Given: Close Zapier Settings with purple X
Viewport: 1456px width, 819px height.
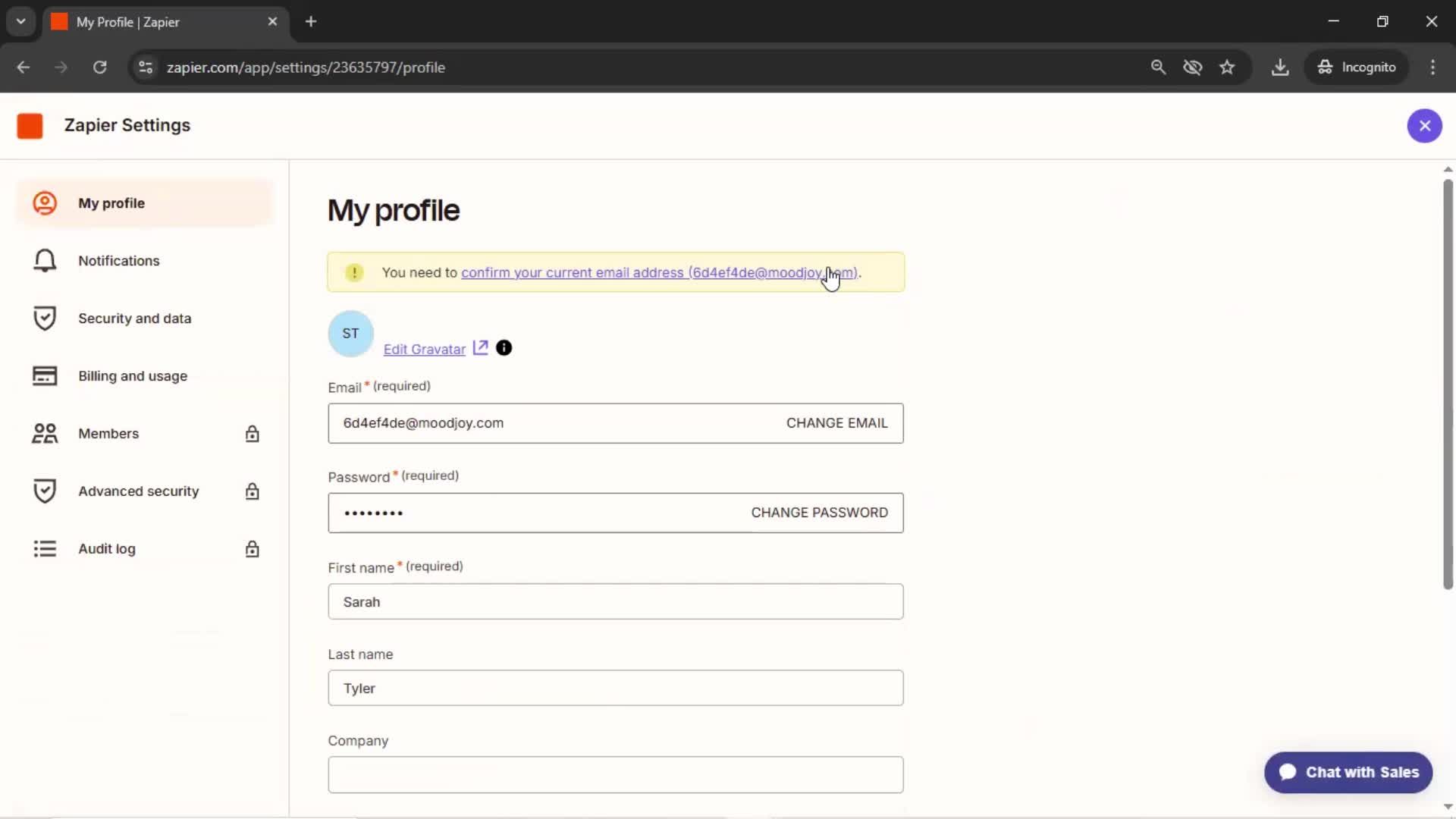Looking at the screenshot, I should [x=1424, y=126].
